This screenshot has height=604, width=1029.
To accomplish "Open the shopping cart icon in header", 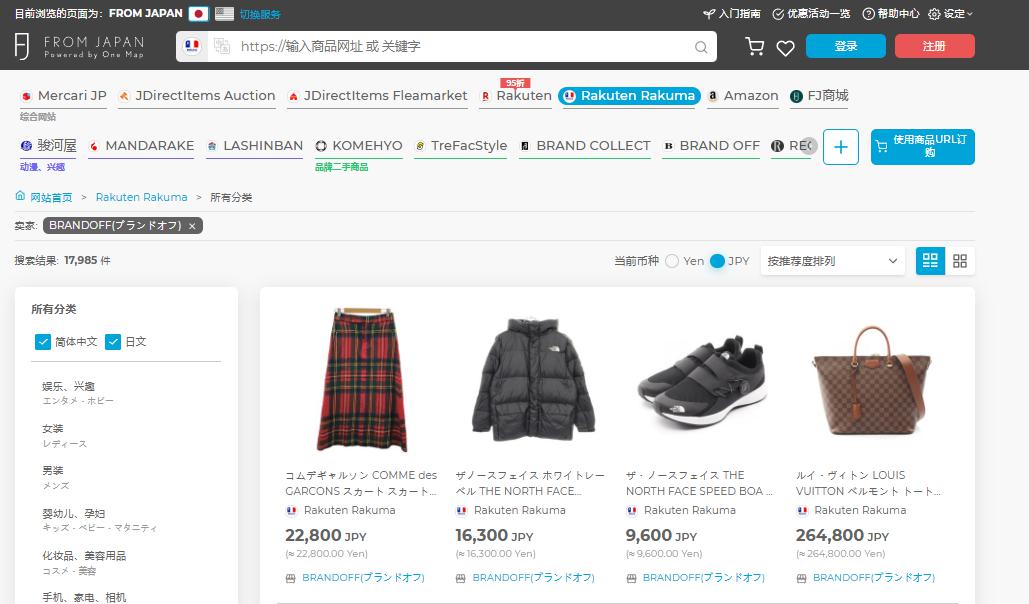I will click(x=755, y=47).
